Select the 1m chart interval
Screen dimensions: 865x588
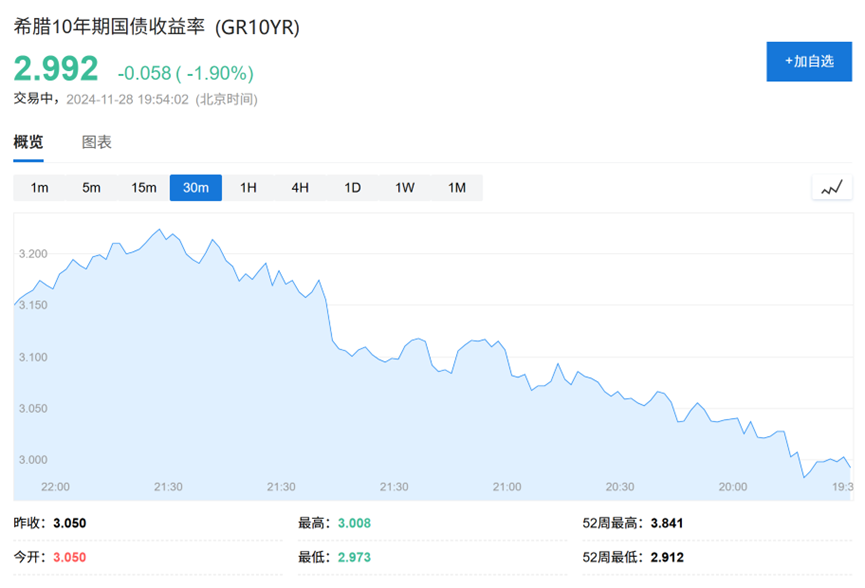40,187
